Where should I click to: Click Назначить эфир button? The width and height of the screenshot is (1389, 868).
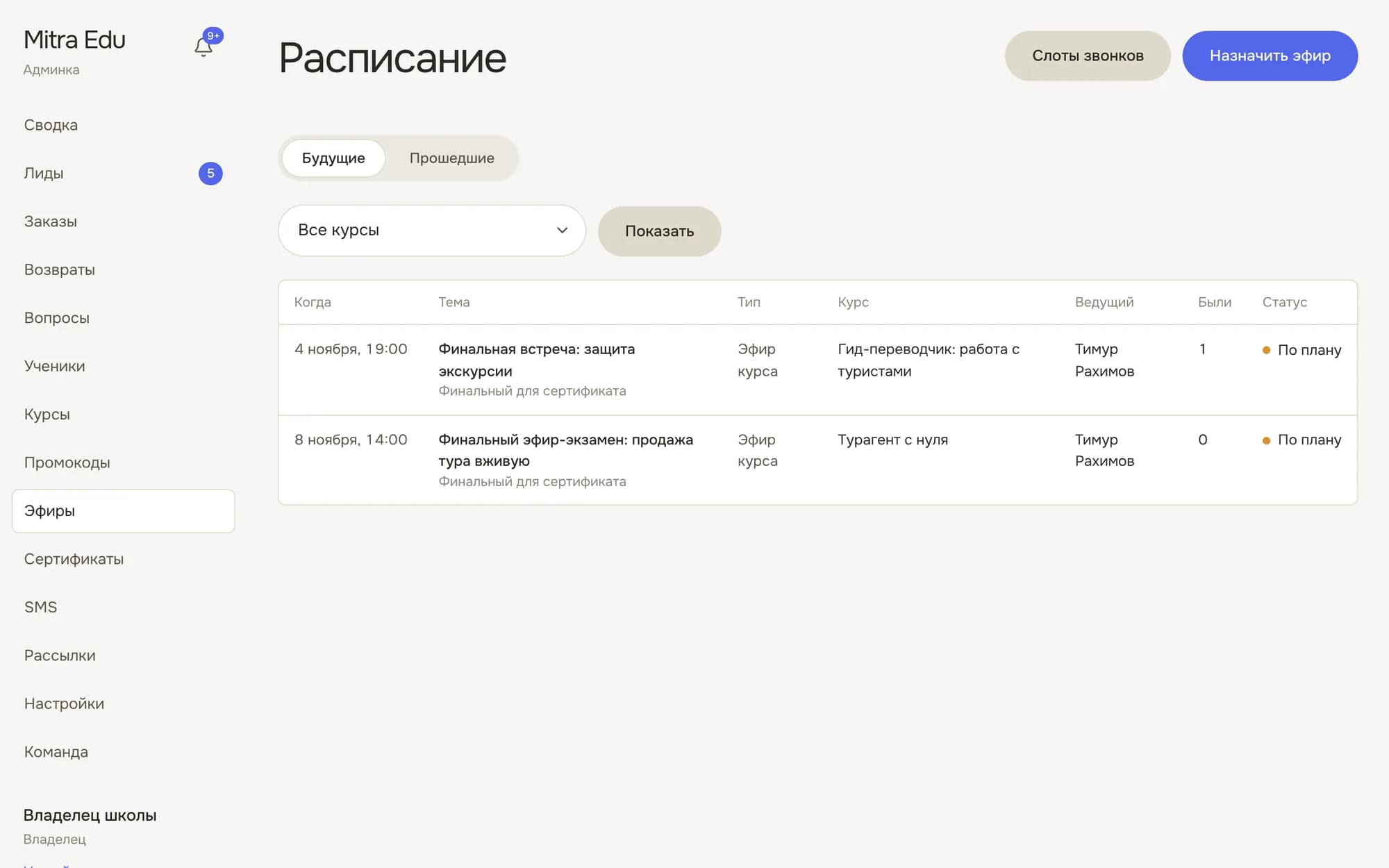1270,56
